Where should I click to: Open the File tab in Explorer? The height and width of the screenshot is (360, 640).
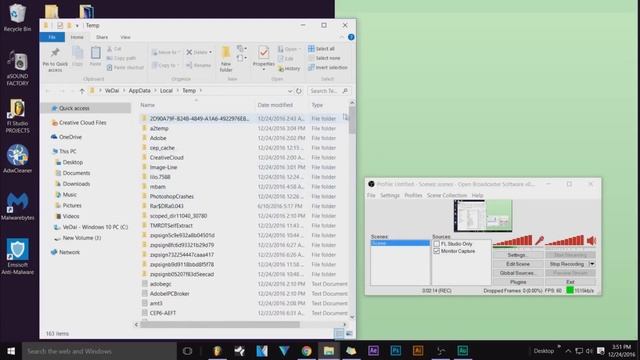click(x=52, y=37)
